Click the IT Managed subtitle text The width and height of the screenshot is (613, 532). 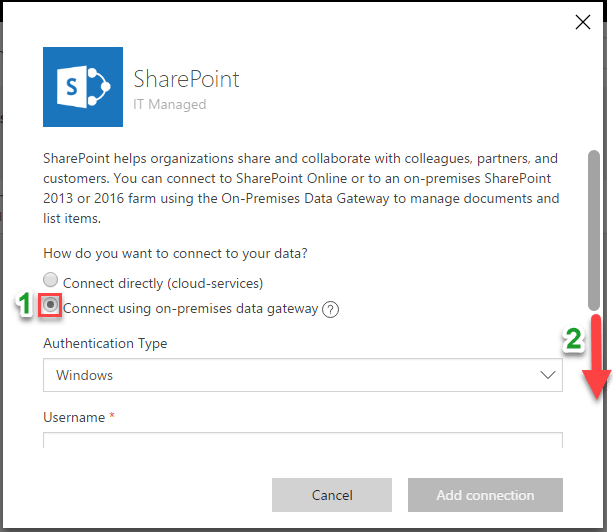170,104
